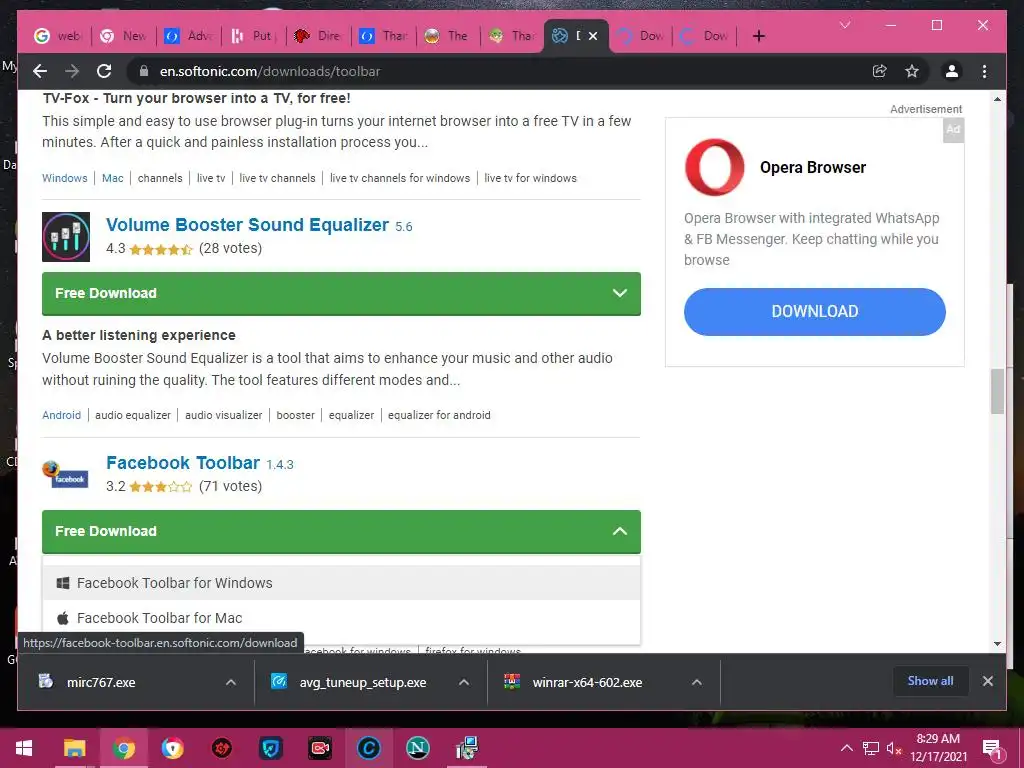Switch to the tab titled 'The'
Screen dimensions: 1024x768
coord(448,36)
